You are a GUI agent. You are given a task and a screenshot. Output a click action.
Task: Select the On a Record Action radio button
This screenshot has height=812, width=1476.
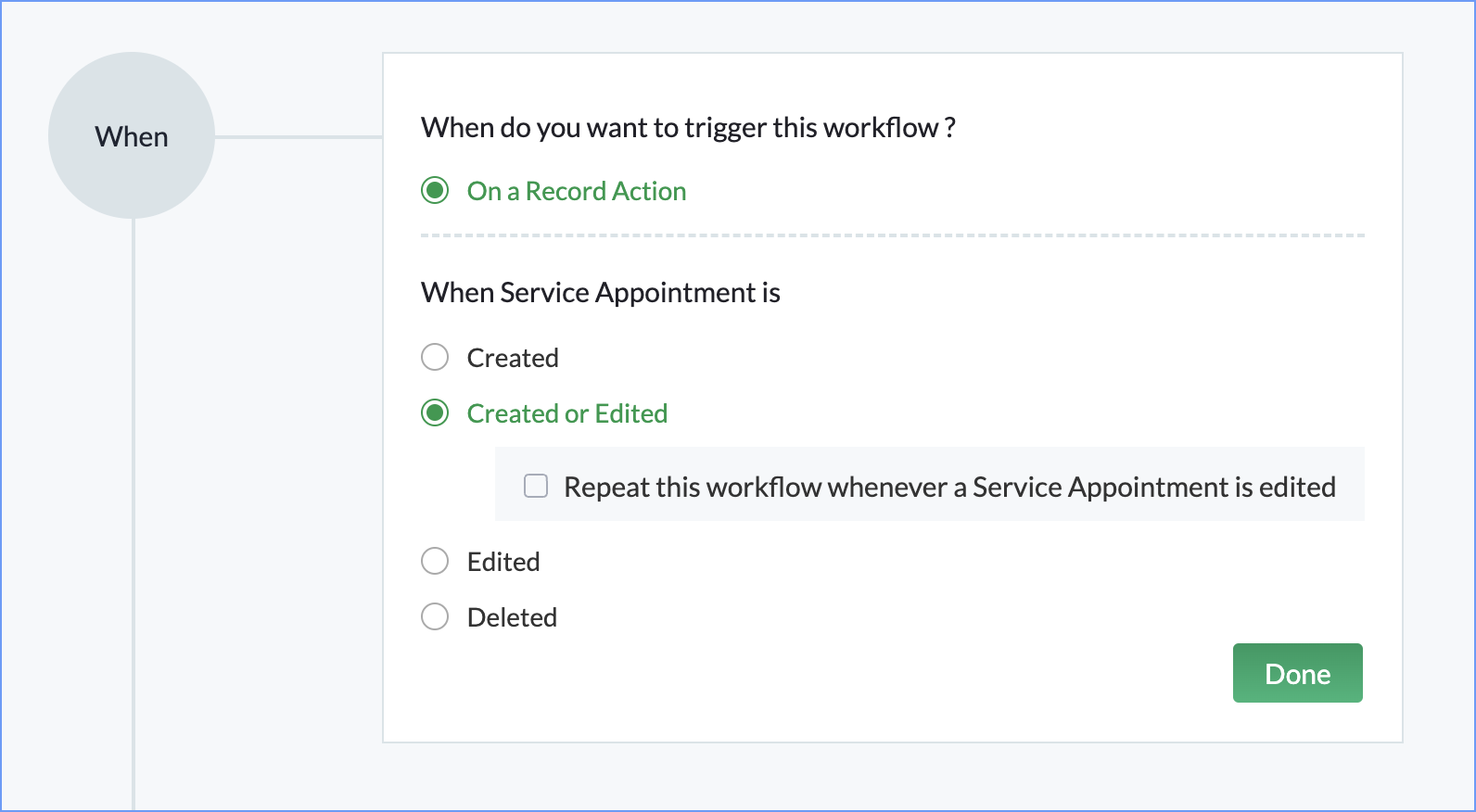click(435, 191)
